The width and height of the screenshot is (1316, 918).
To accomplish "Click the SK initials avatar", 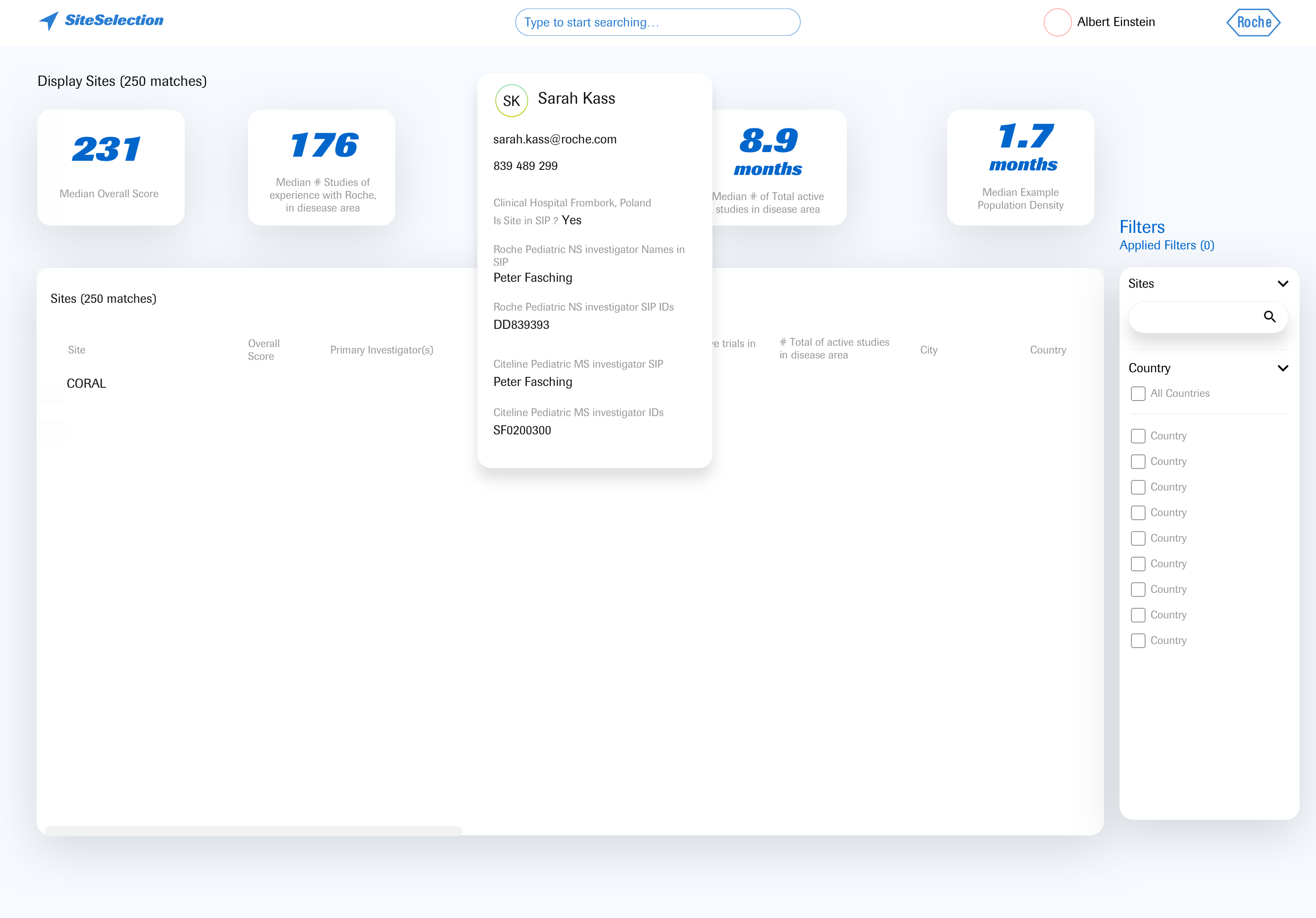I will (511, 101).
